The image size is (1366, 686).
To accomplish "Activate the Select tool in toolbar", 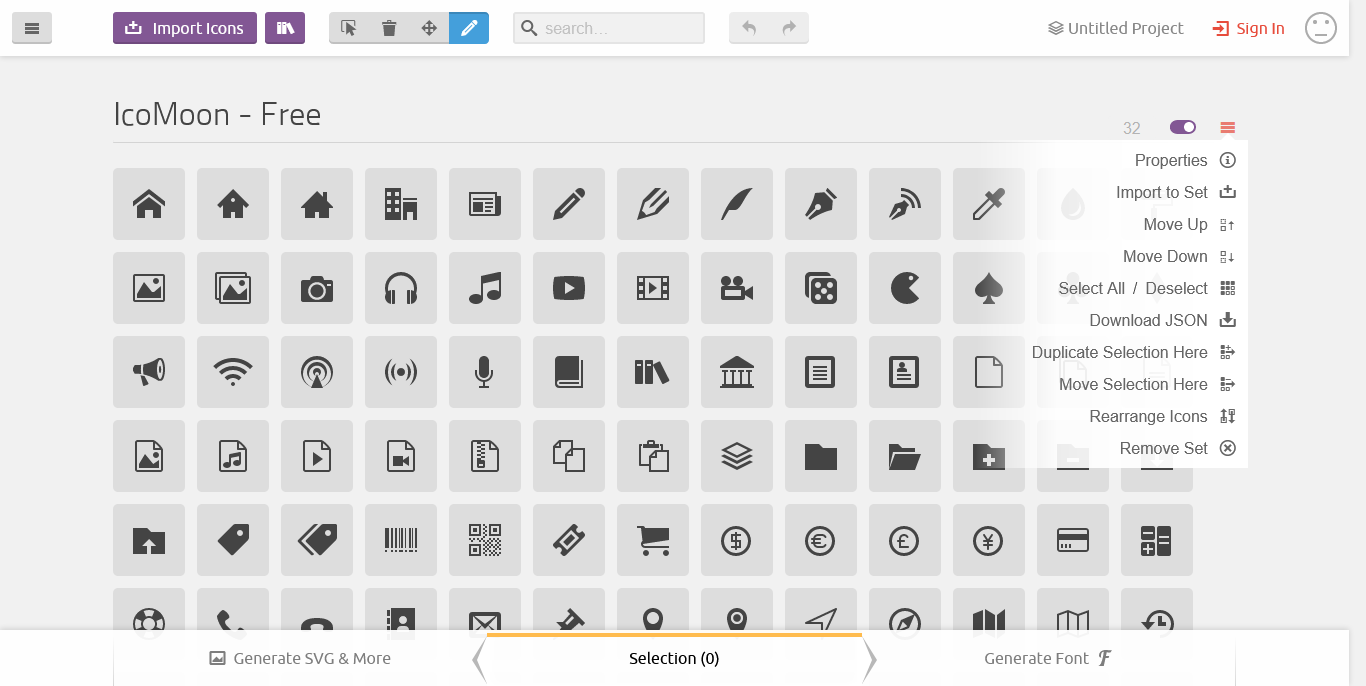I will pos(349,28).
